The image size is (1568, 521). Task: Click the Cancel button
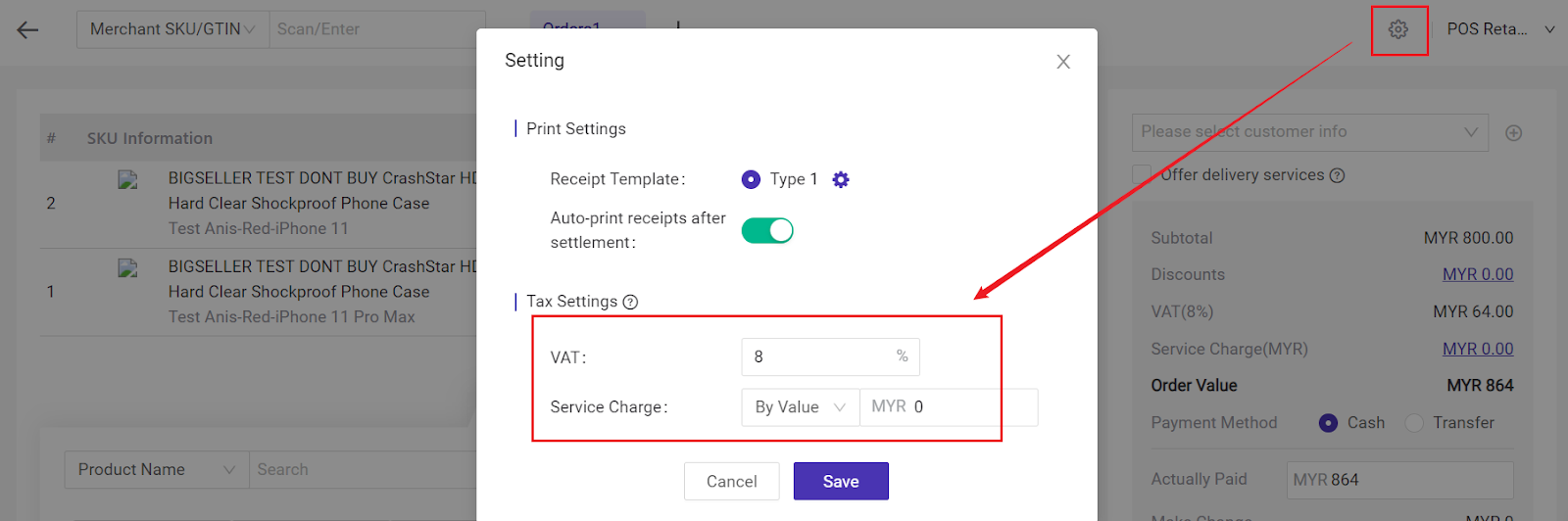click(731, 481)
